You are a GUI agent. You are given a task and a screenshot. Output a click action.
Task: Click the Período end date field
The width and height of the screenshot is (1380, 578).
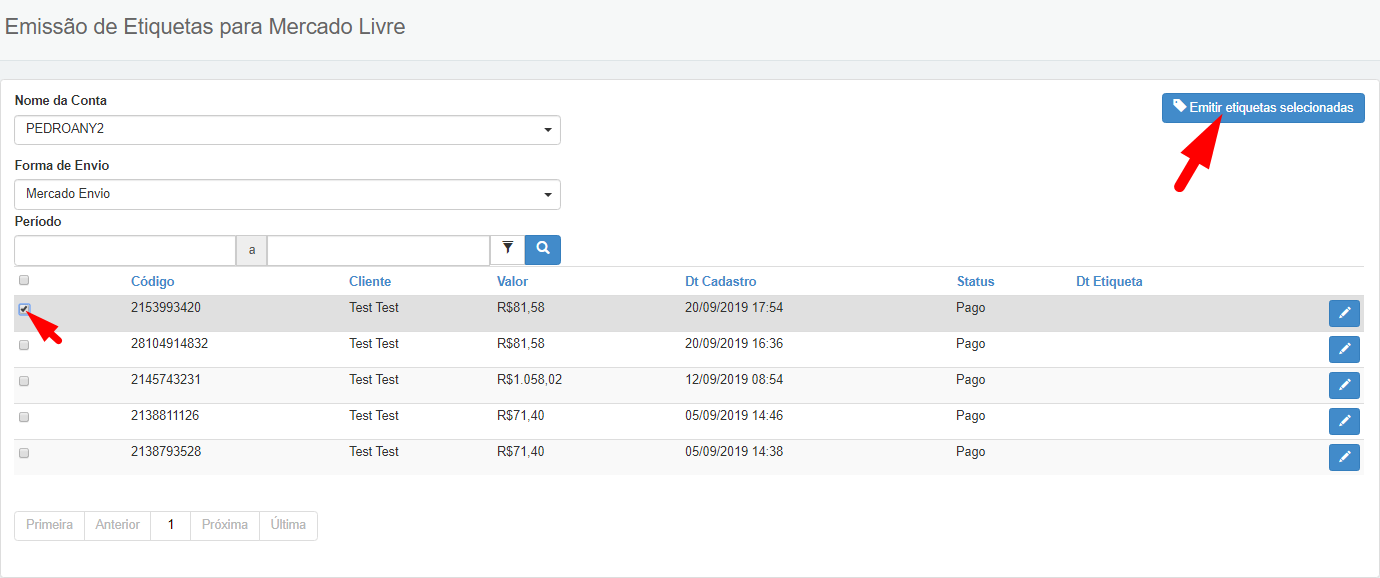coord(378,250)
